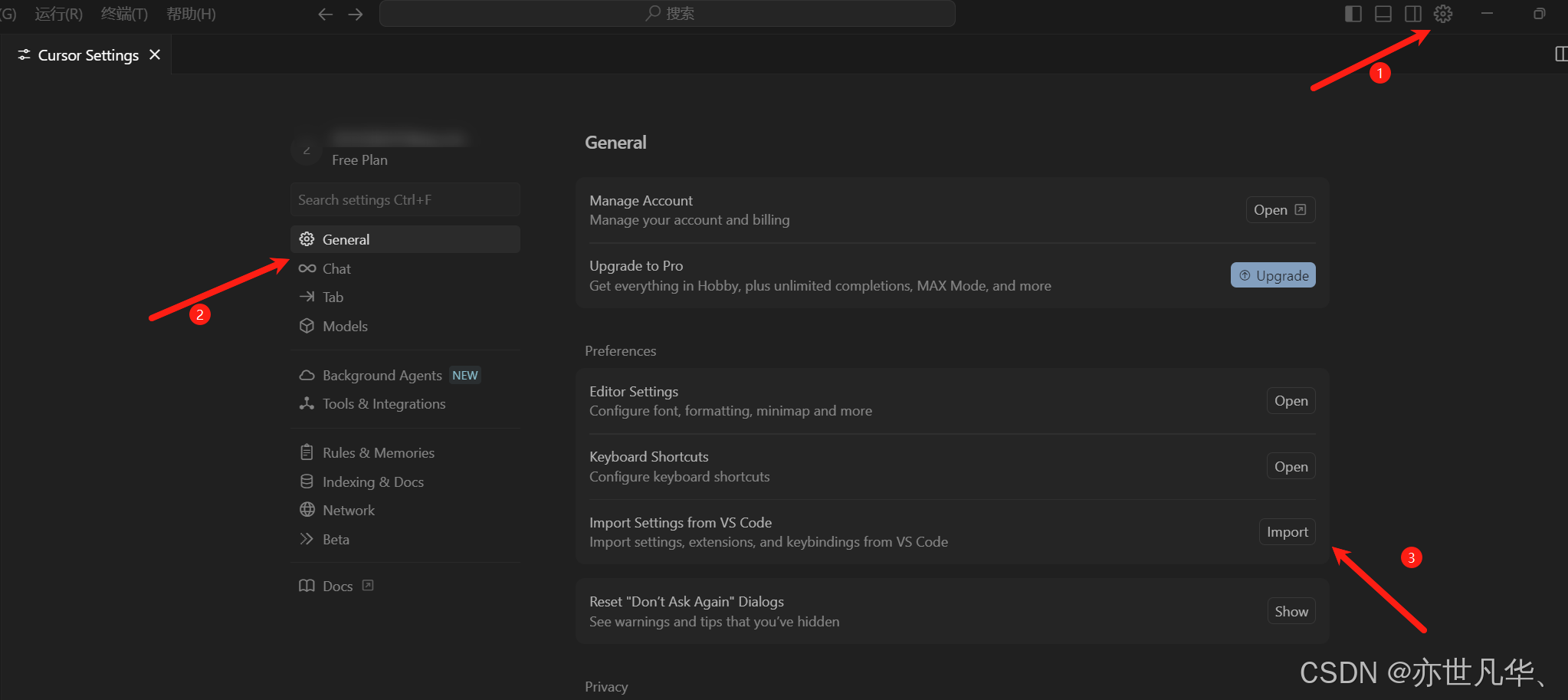This screenshot has height=700, width=1568.
Task: Click the General gear icon in sidebar
Action: tap(307, 239)
